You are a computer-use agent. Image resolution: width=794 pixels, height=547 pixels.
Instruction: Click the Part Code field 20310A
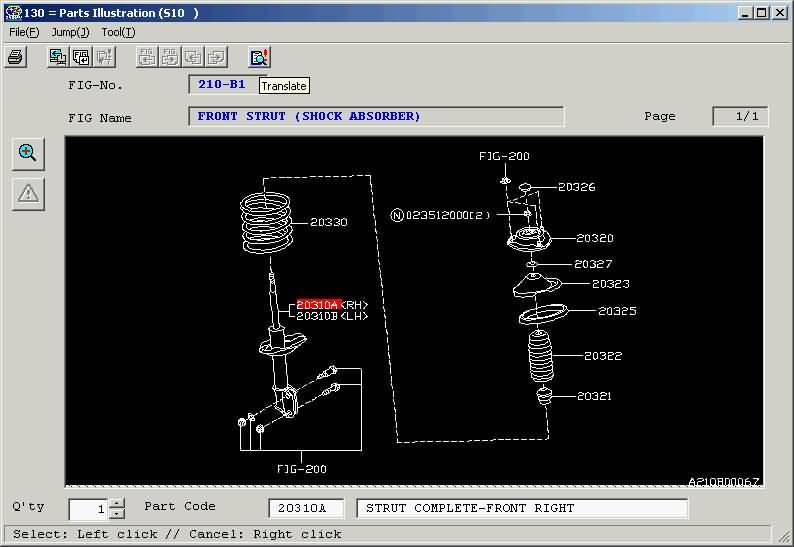click(x=306, y=508)
